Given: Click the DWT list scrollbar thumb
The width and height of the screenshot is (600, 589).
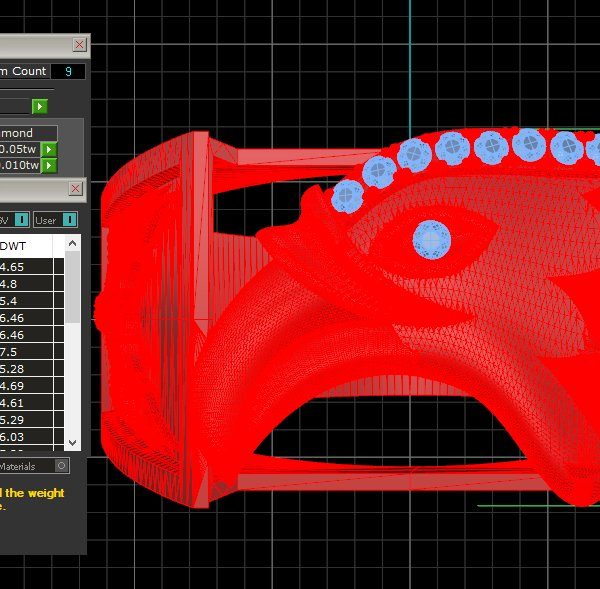Looking at the screenshot, I should tap(73, 287).
